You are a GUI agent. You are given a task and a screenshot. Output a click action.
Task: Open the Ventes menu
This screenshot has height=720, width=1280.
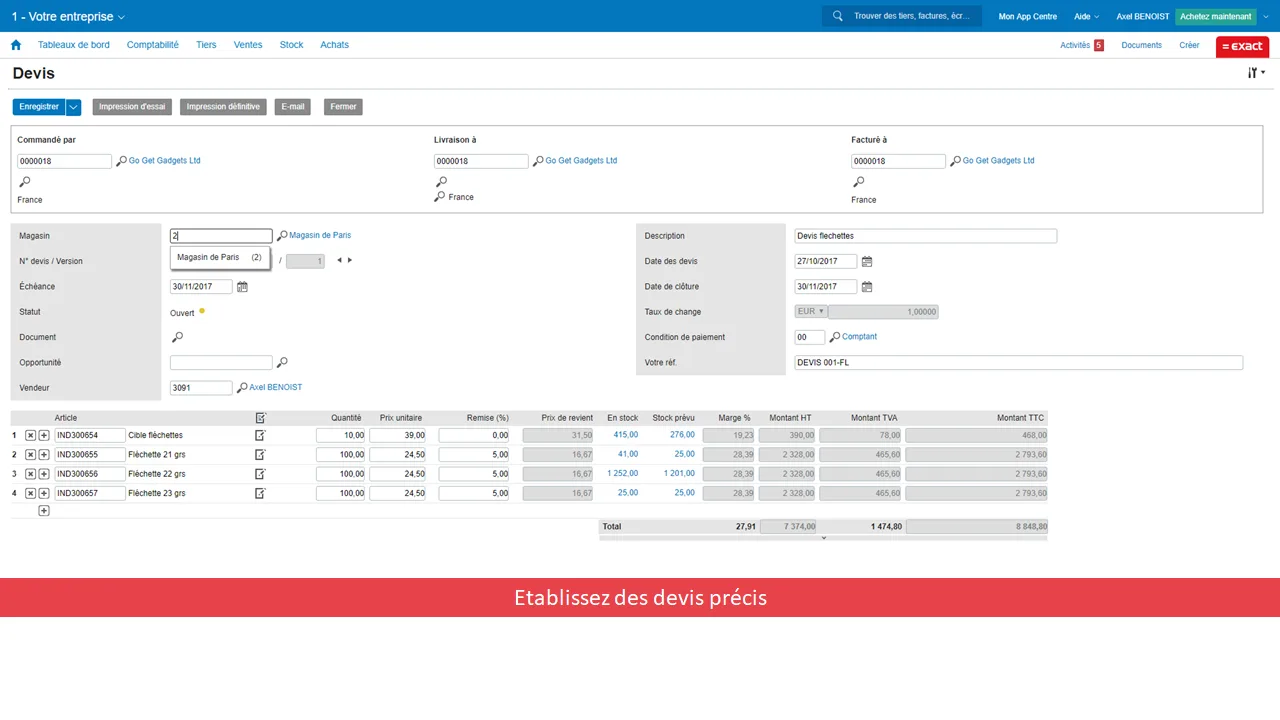(x=248, y=45)
